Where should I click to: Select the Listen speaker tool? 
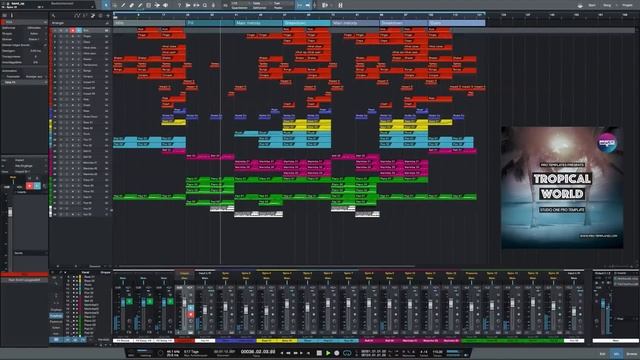click(166, 5)
